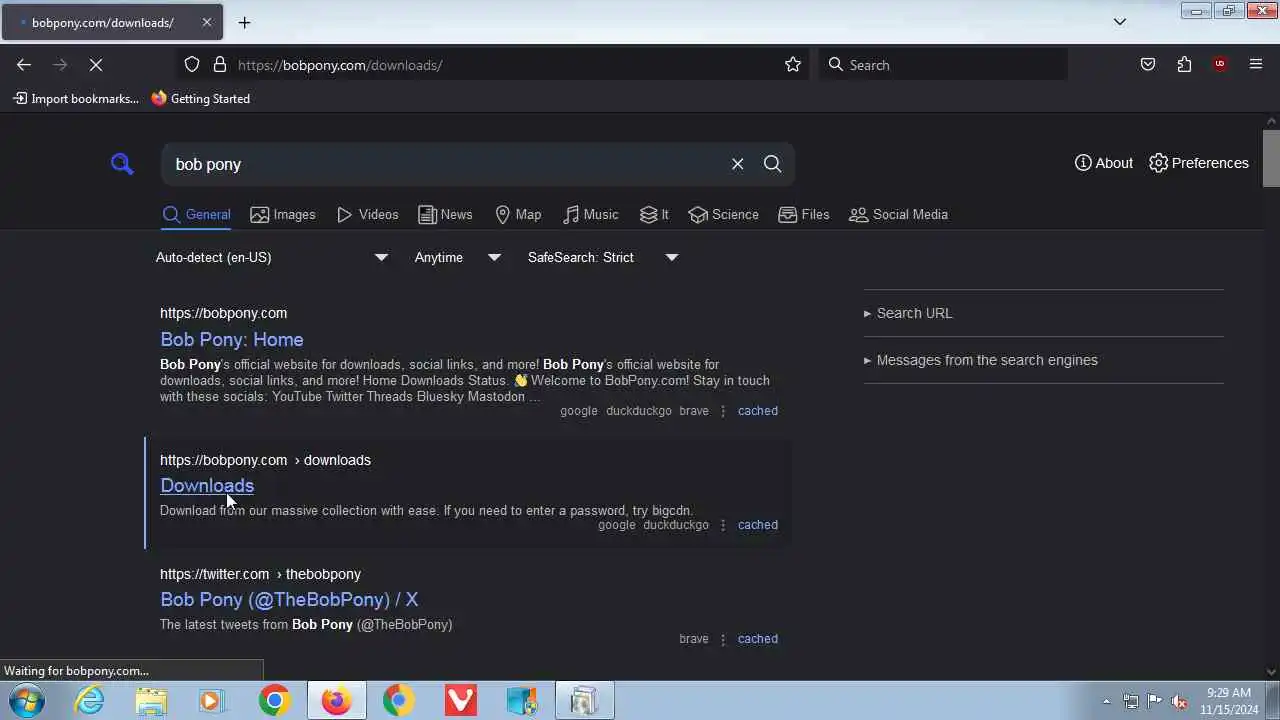List all tabs dropdown arrow

point(1120,22)
